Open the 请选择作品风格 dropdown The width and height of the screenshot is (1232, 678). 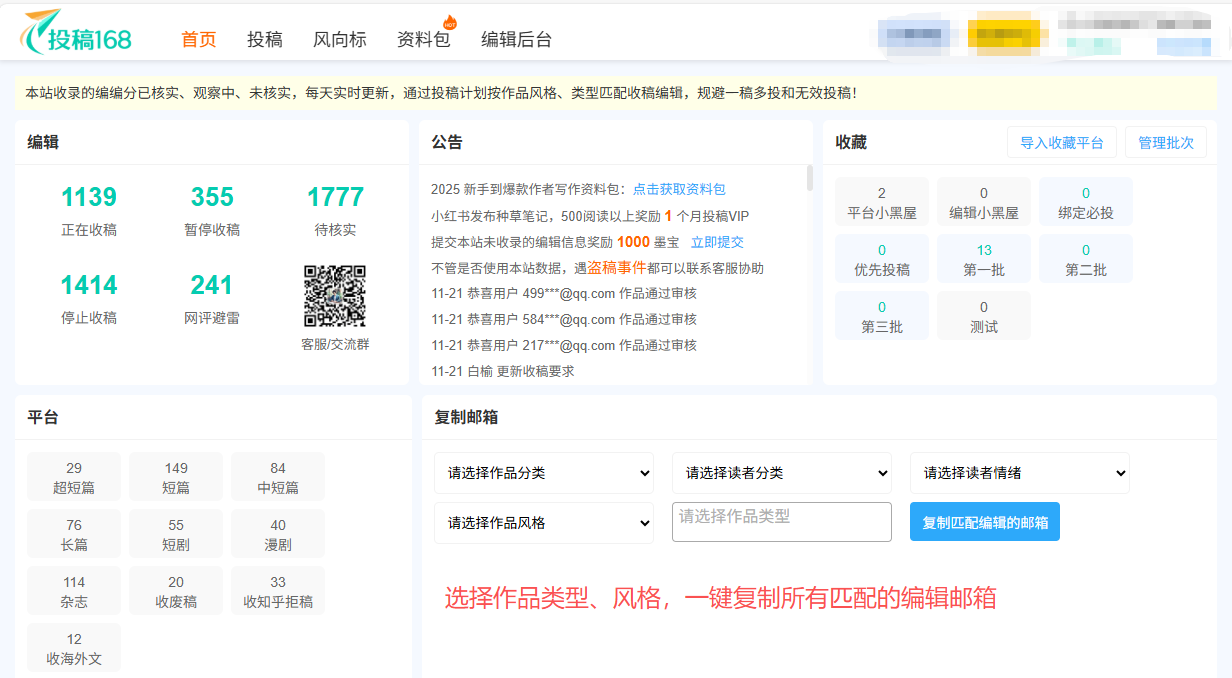coord(544,523)
